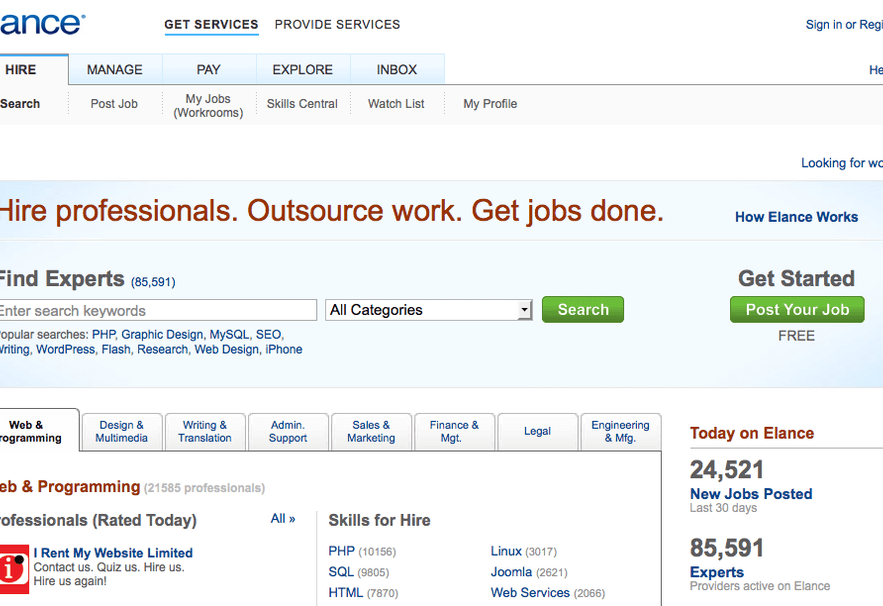Screen dimensions: 883x606
Task: Open the PHP skill link
Action: click(342, 551)
